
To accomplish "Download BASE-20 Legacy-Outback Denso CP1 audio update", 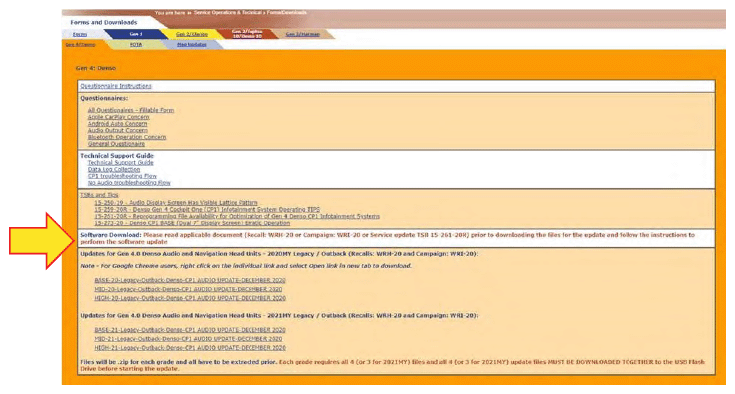I will (x=190, y=280).
